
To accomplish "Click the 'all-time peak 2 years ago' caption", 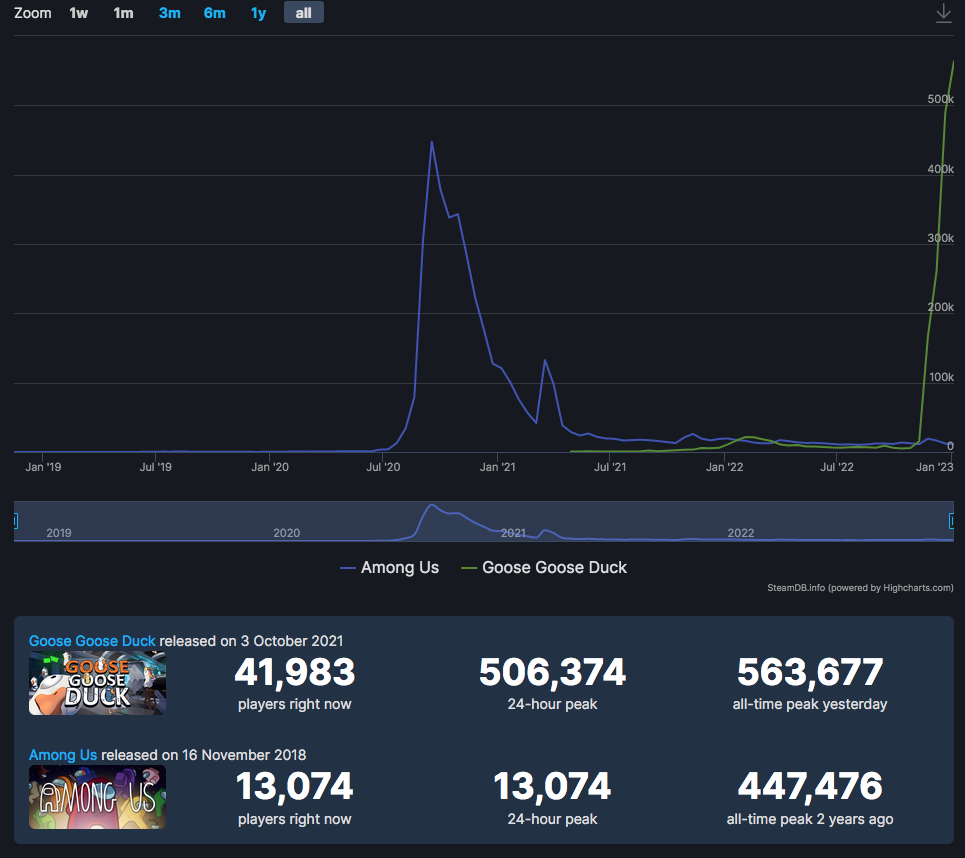I will pyautogui.click(x=810, y=819).
